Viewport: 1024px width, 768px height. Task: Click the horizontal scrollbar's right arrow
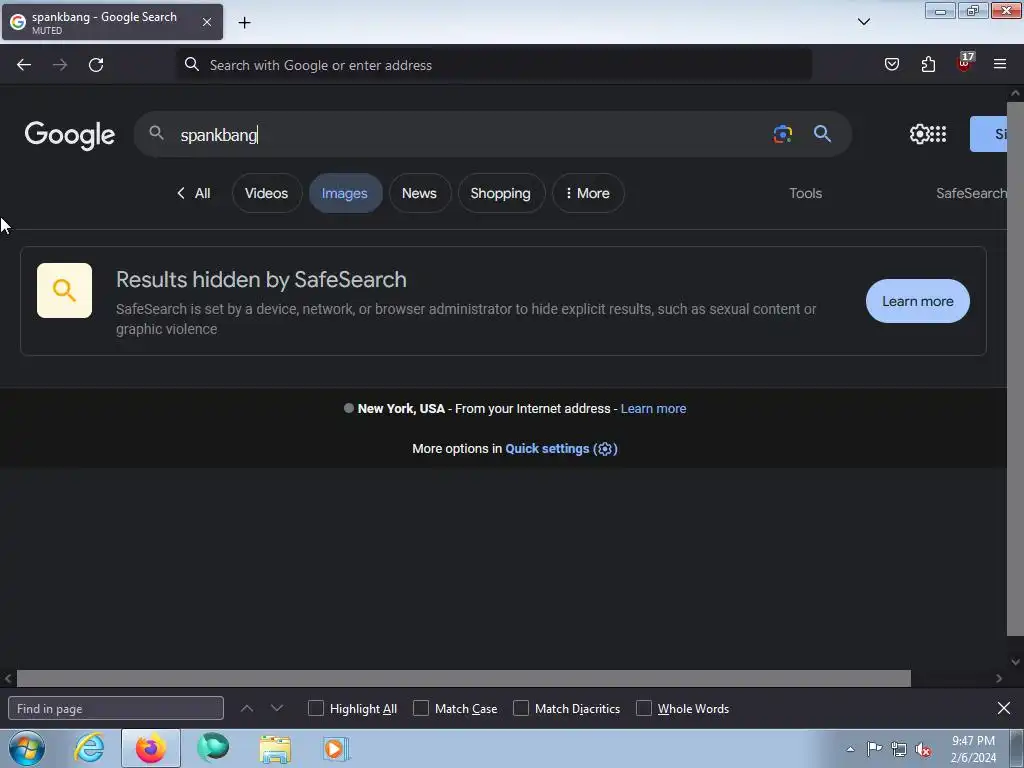999,679
